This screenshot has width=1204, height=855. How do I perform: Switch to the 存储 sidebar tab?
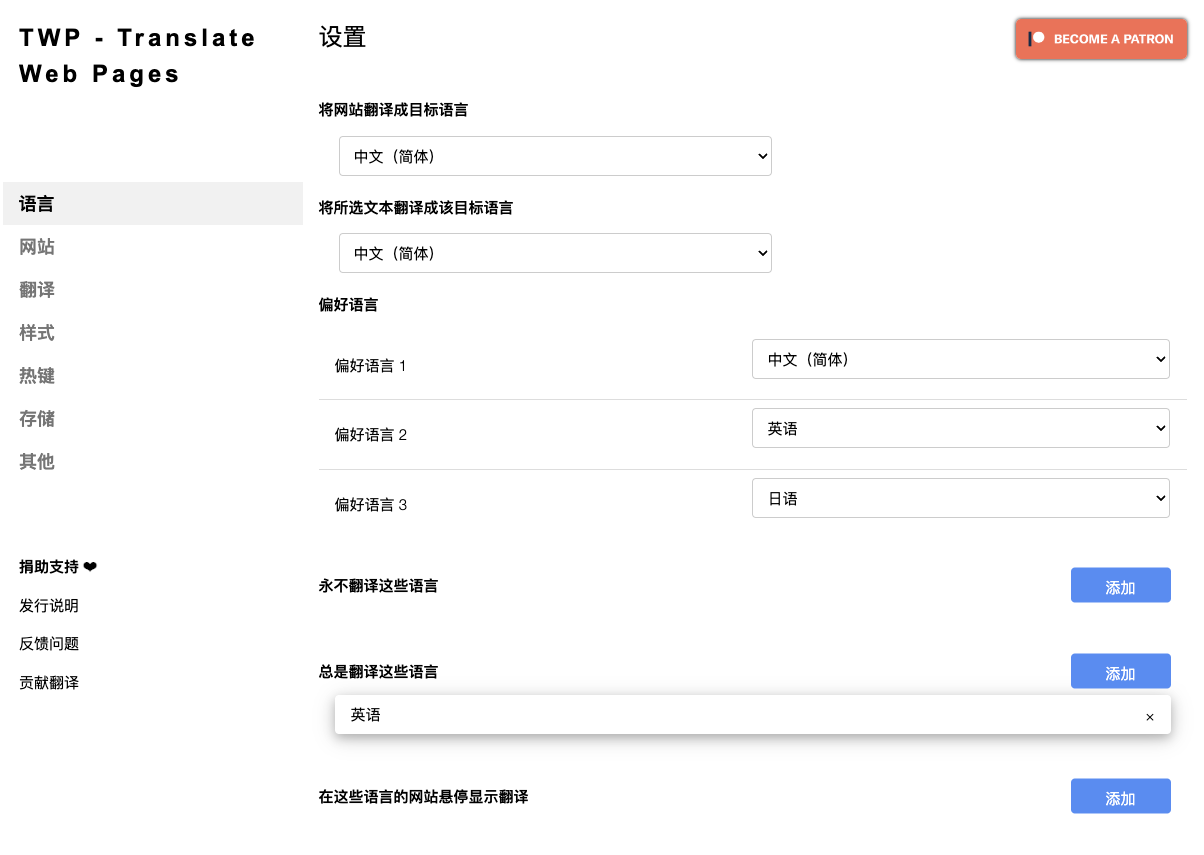[153, 419]
